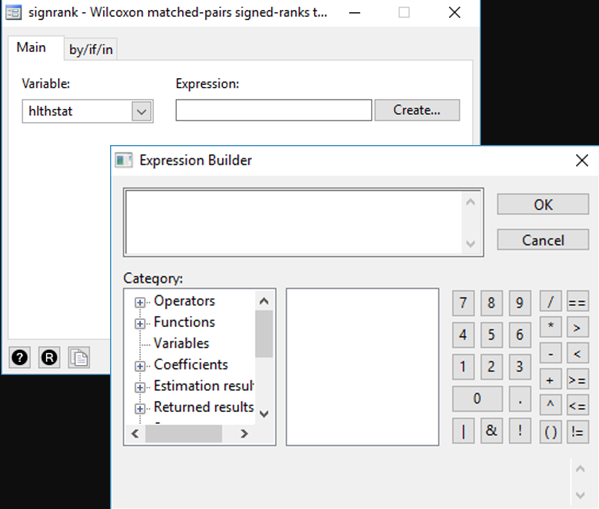Click the signrank window title icon
The image size is (599, 509).
[x=13, y=13]
